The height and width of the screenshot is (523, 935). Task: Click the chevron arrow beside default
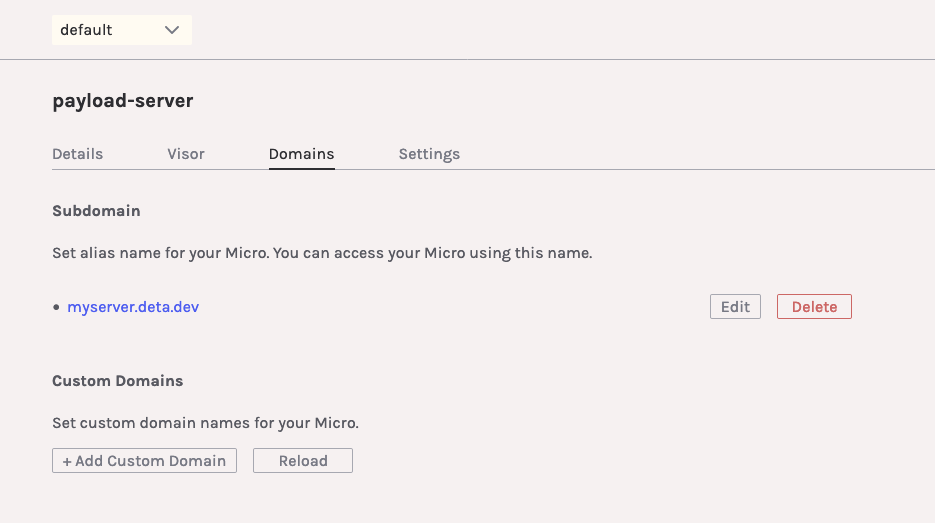172,30
